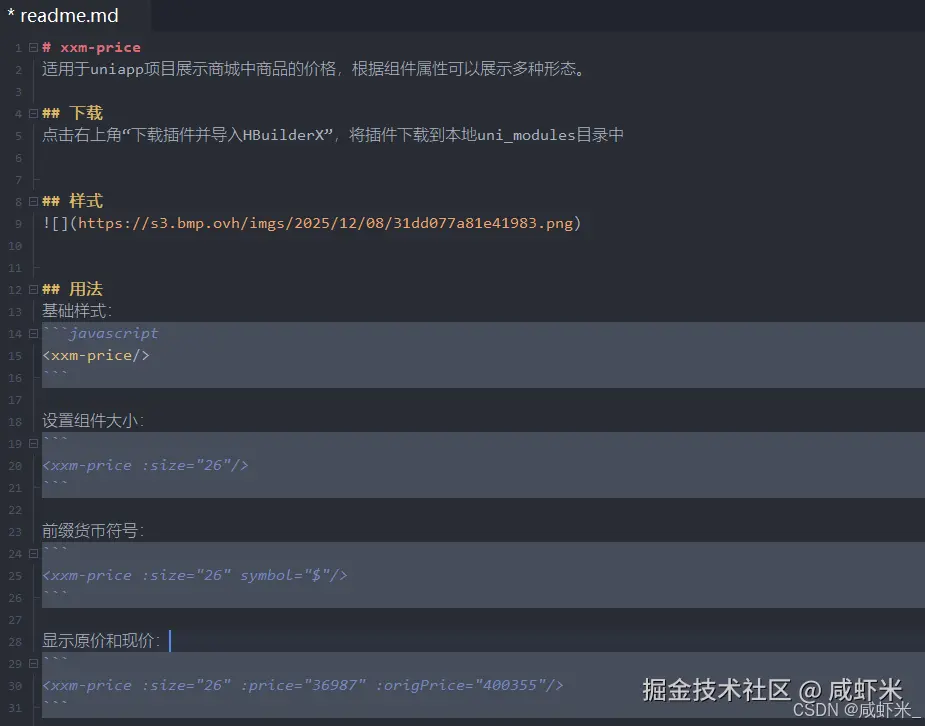Select the readme.md editor tab
The width and height of the screenshot is (925, 726).
tap(68, 15)
